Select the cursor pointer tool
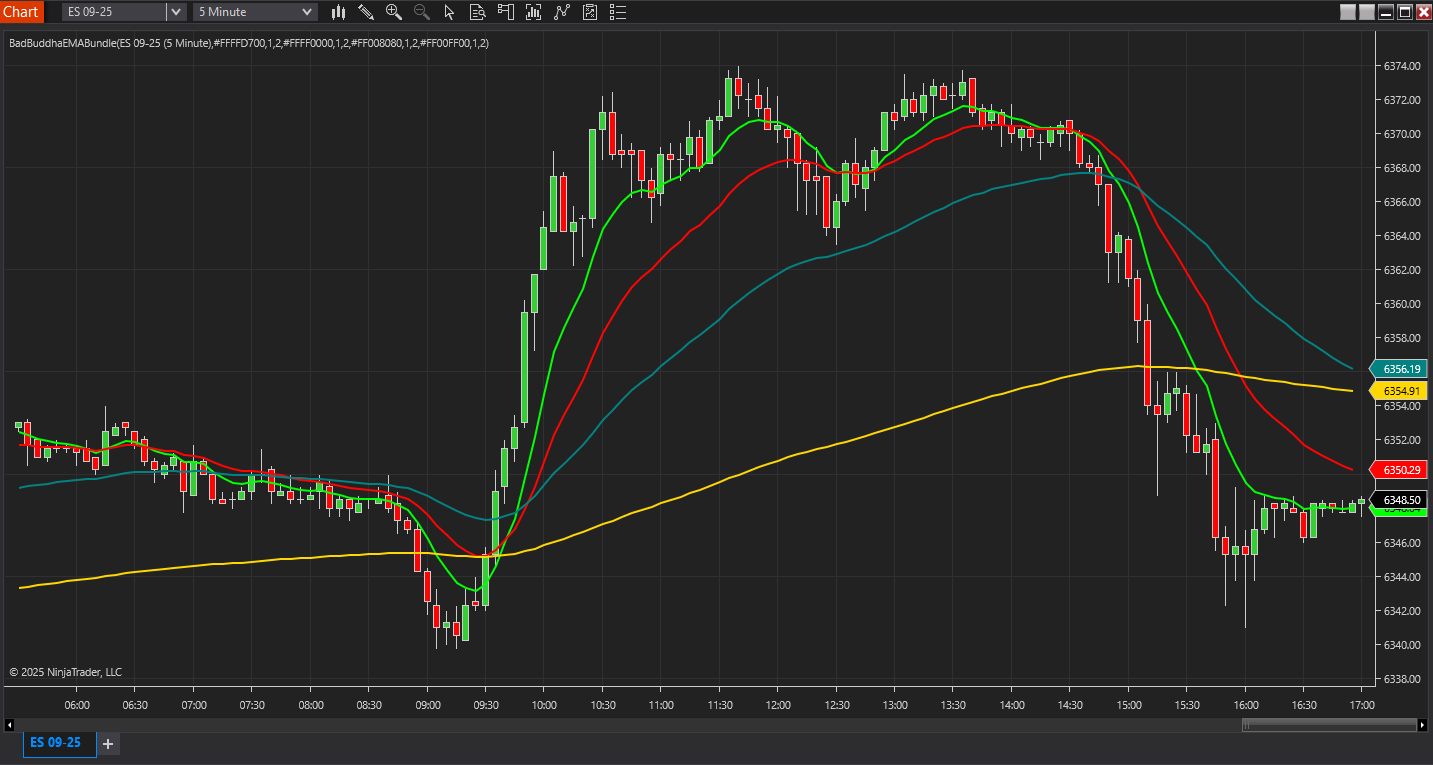This screenshot has height=765, width=1433. click(449, 12)
